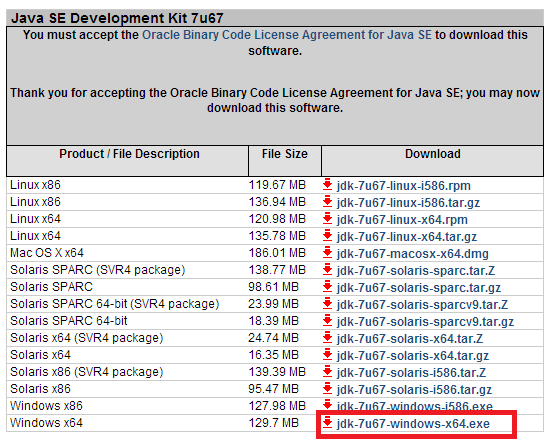Click download arrow icon for jdk-7u67-solaris-i586.tar.gz
This screenshot has width=550, height=442.
327,388
